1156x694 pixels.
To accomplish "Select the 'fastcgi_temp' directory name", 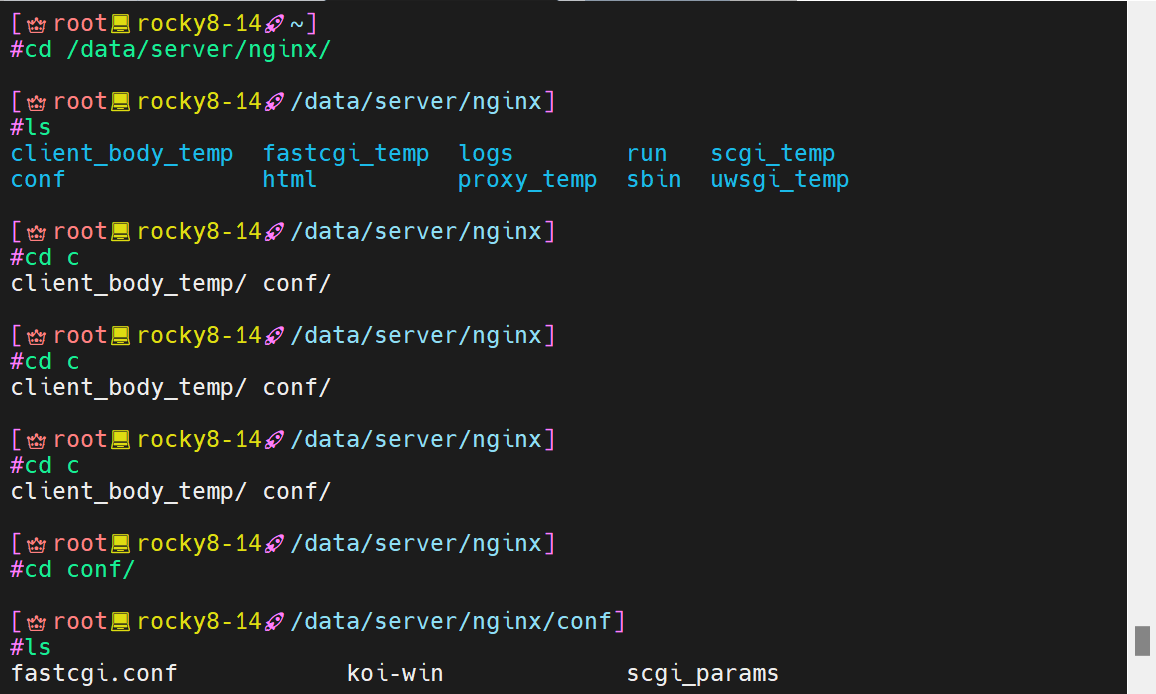I will 346,153.
